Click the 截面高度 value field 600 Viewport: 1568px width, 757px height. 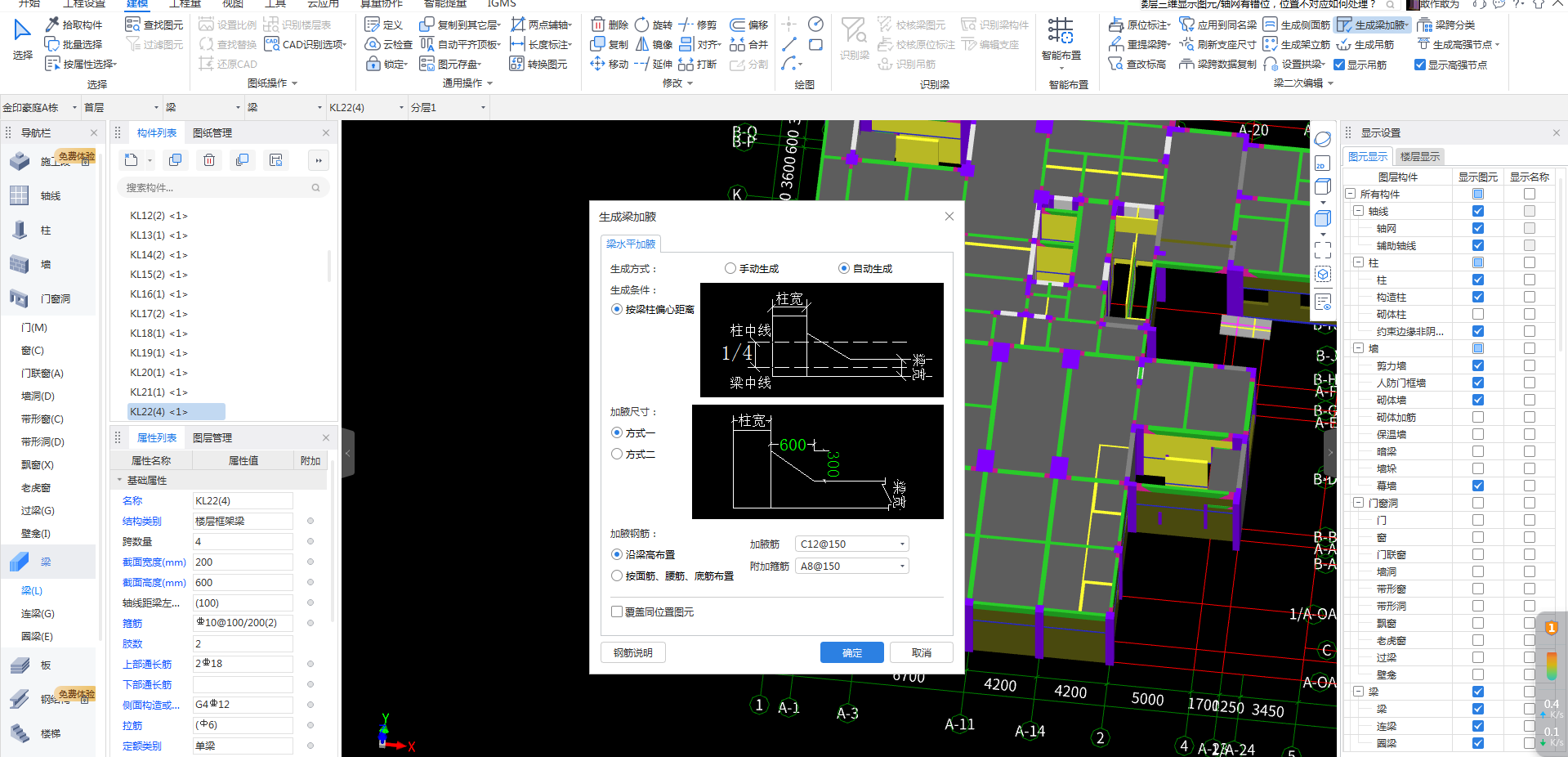tap(243, 583)
